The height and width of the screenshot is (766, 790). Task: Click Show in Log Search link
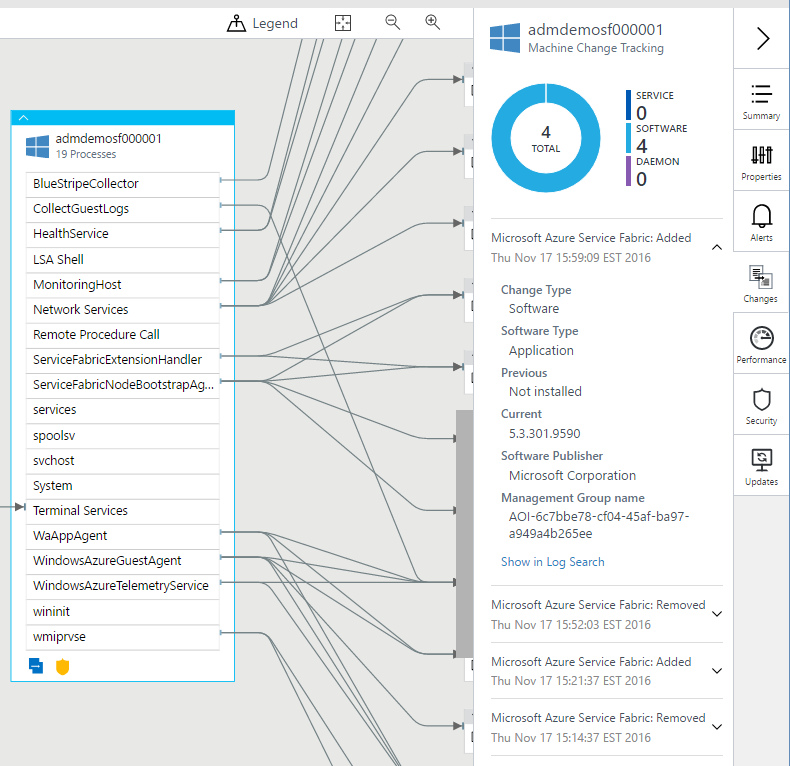coord(552,562)
